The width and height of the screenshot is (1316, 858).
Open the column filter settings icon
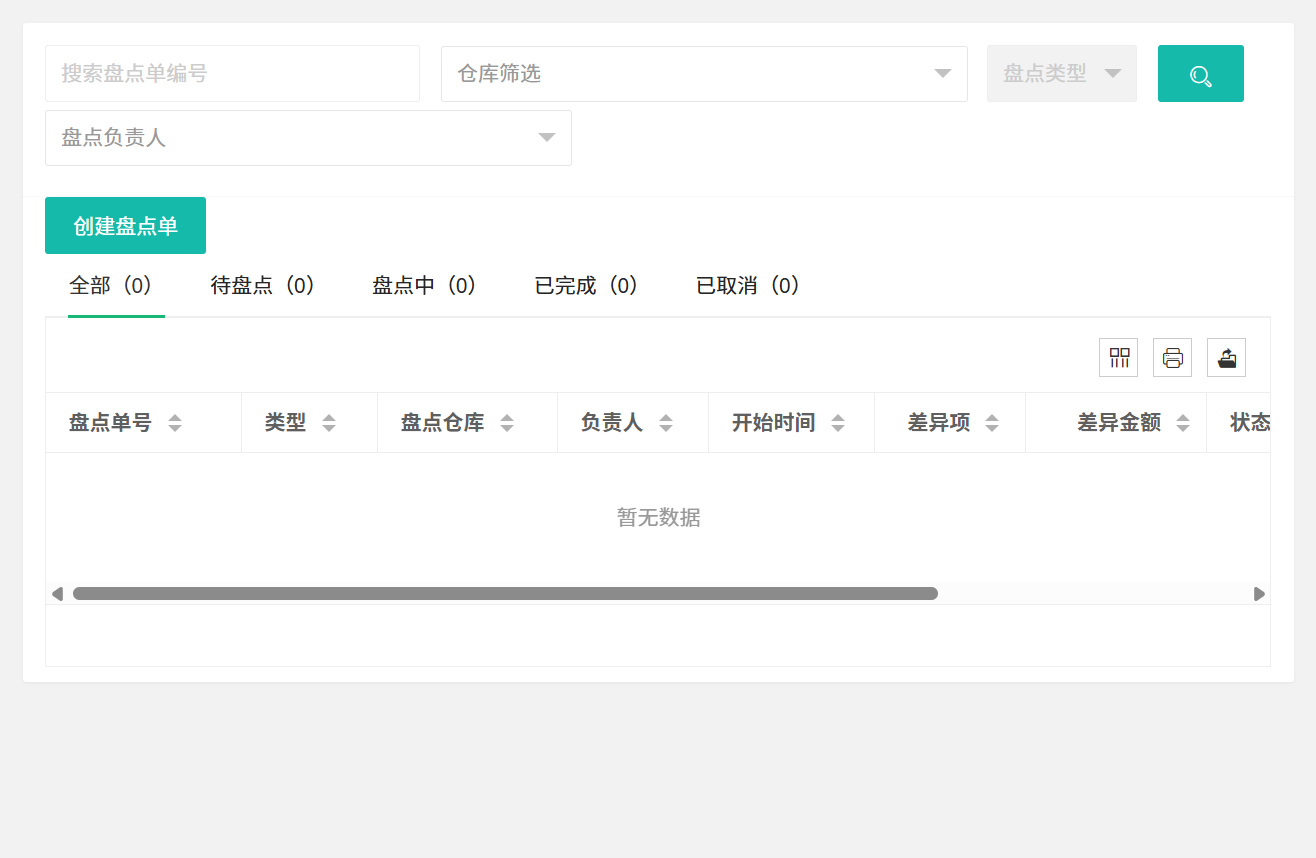click(x=1119, y=357)
